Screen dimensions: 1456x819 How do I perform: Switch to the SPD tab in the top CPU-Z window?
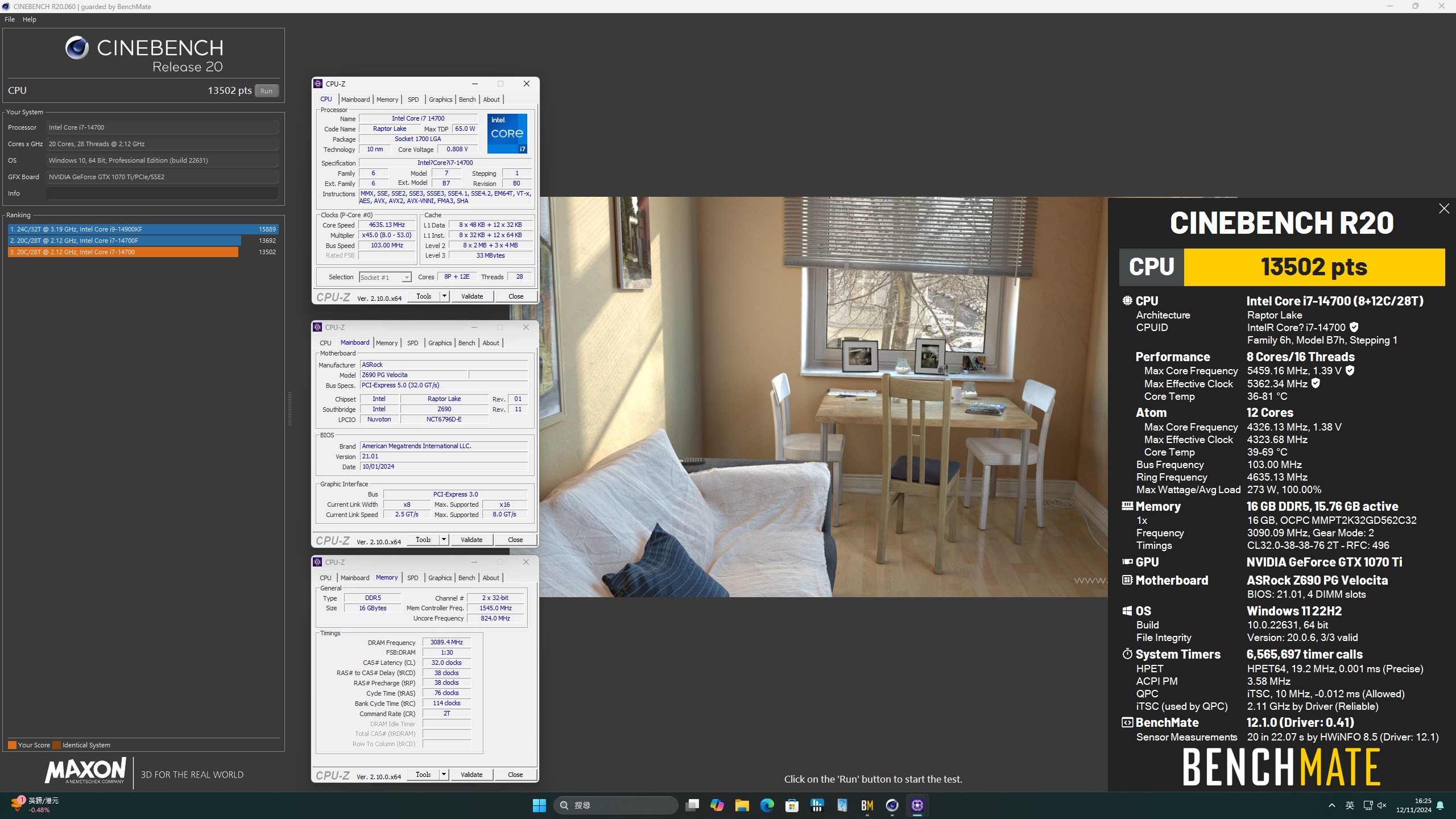[413, 100]
